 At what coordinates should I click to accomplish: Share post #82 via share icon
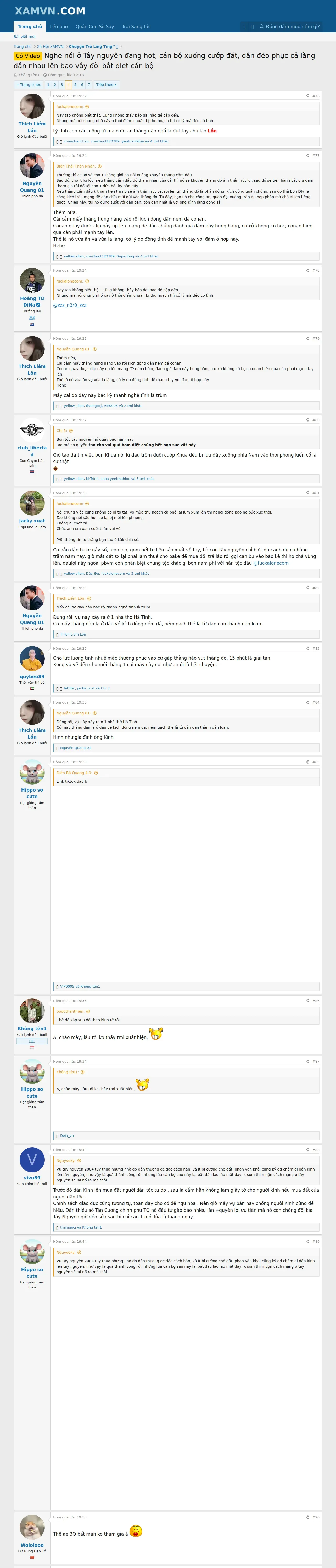point(307,587)
